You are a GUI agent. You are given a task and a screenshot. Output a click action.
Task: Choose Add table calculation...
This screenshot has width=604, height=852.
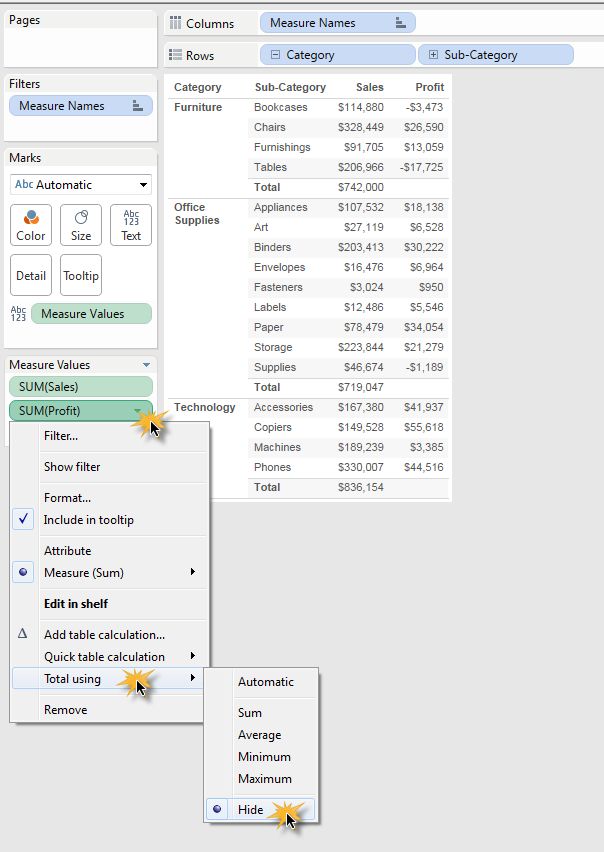click(x=104, y=635)
